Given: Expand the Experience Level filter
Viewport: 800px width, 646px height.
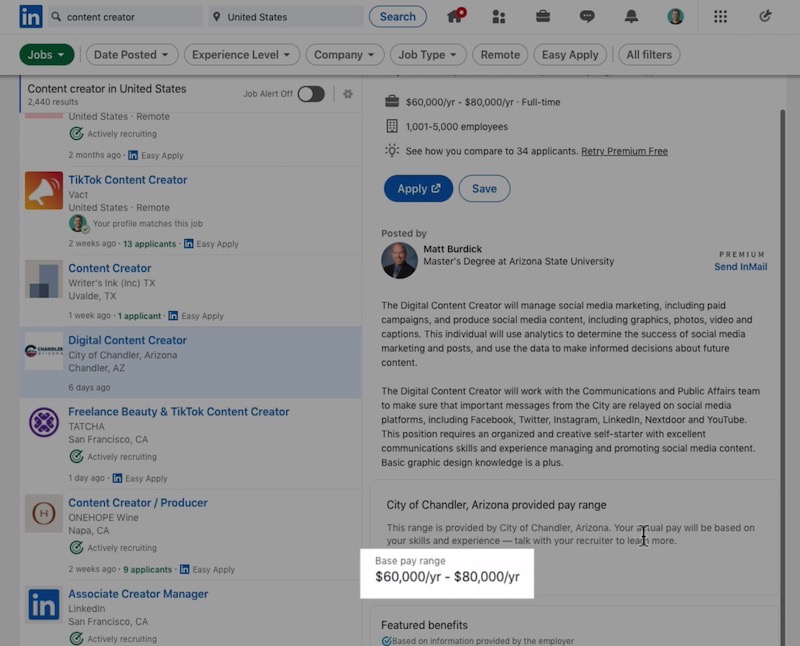Looking at the screenshot, I should coord(241,55).
